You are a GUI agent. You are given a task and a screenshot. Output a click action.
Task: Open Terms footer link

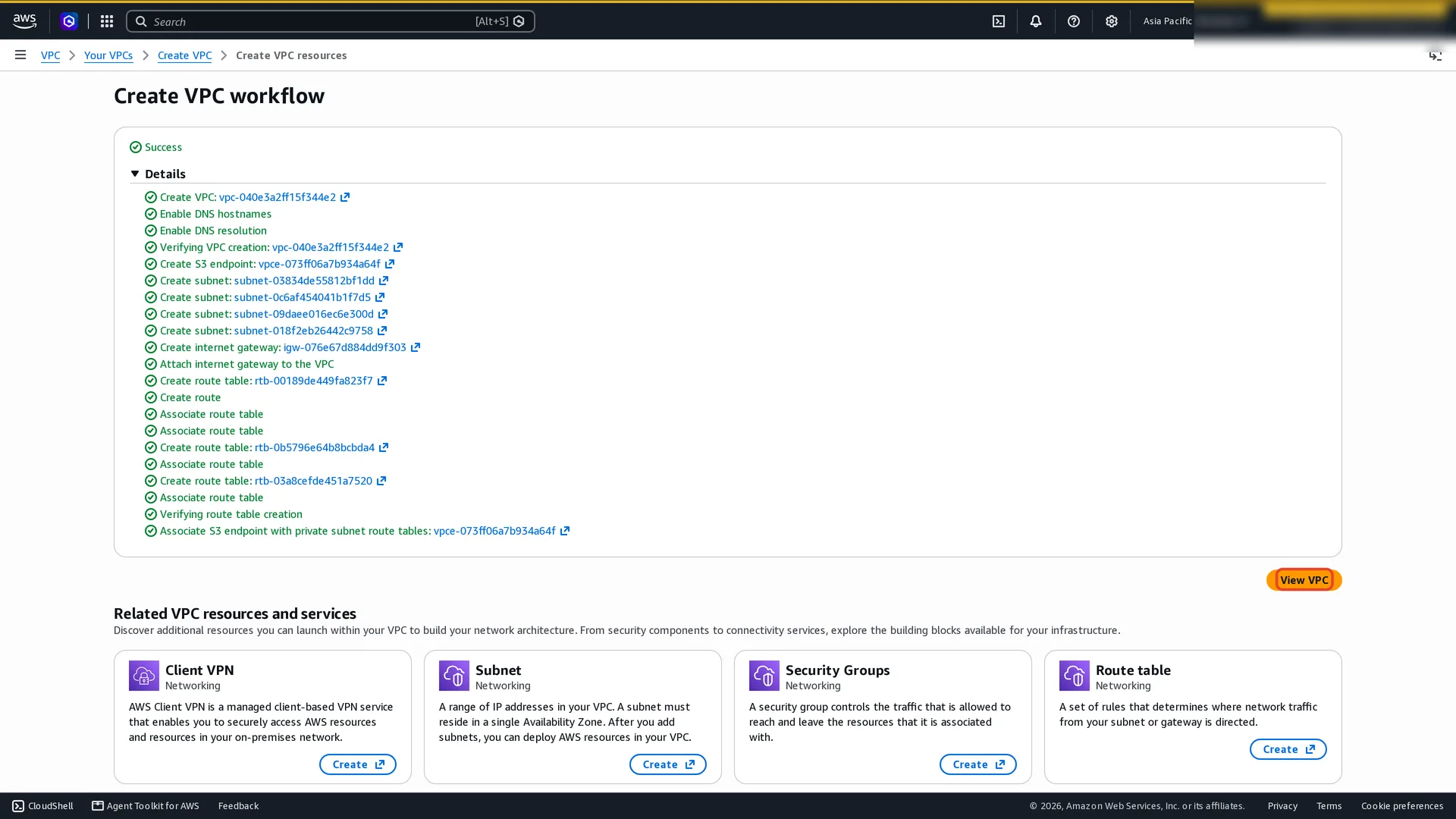point(1329,806)
